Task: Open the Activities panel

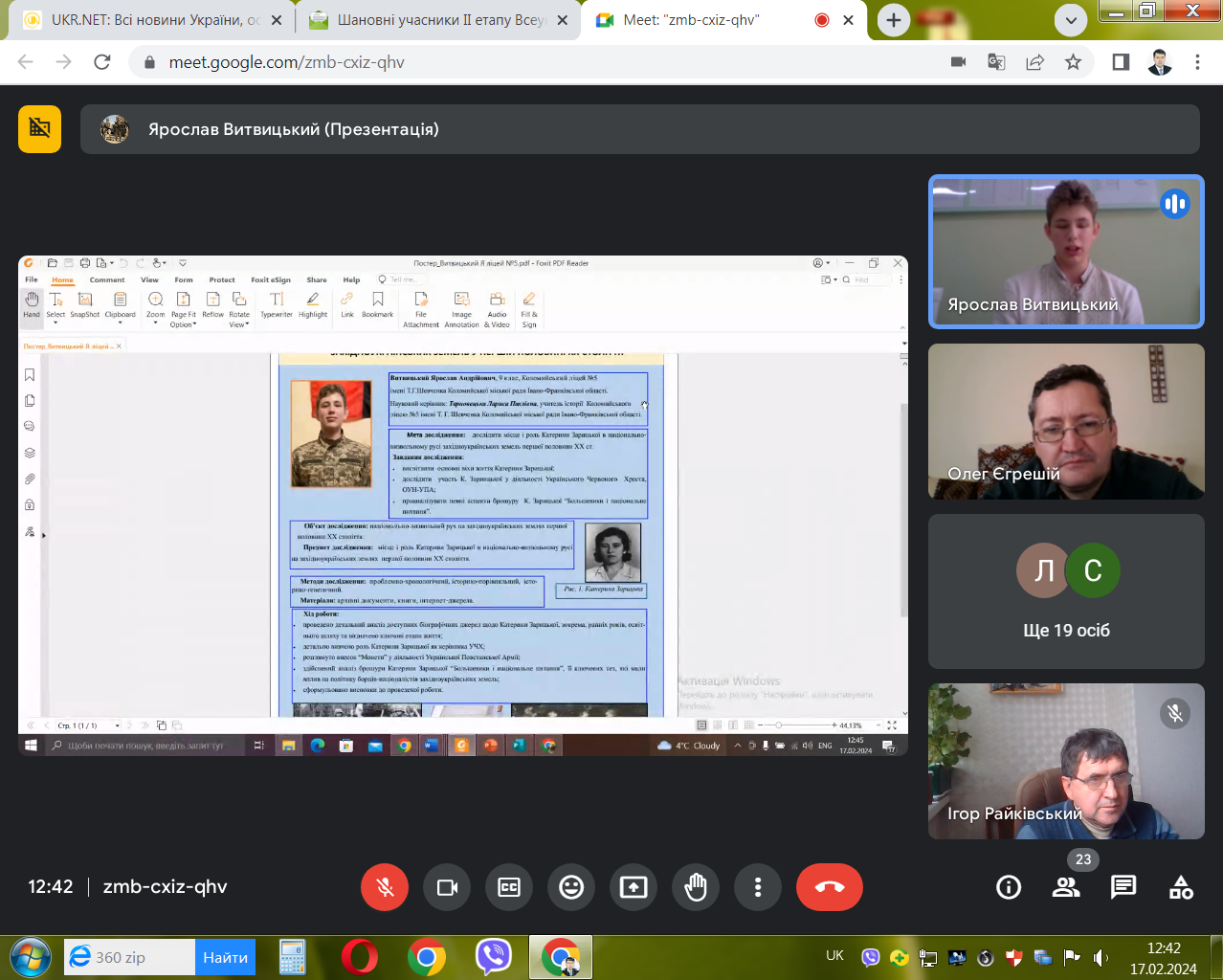Action: click(x=1181, y=887)
